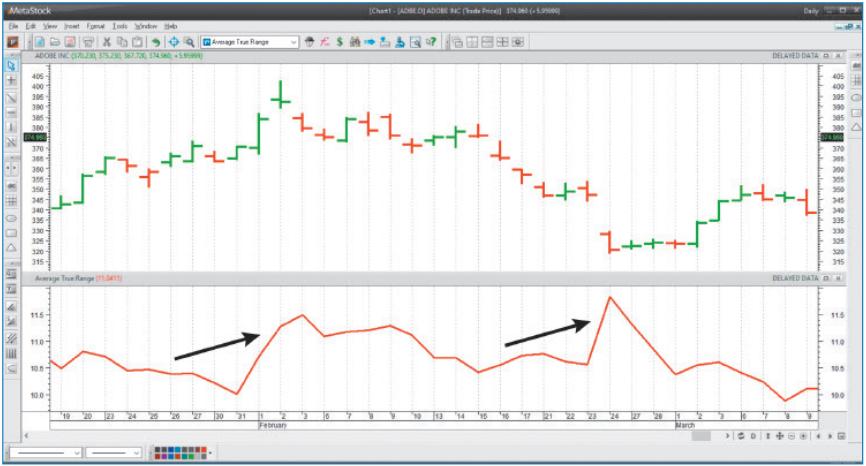Click the New chart icon in toolbar
The image size is (866, 466).
coord(41,42)
